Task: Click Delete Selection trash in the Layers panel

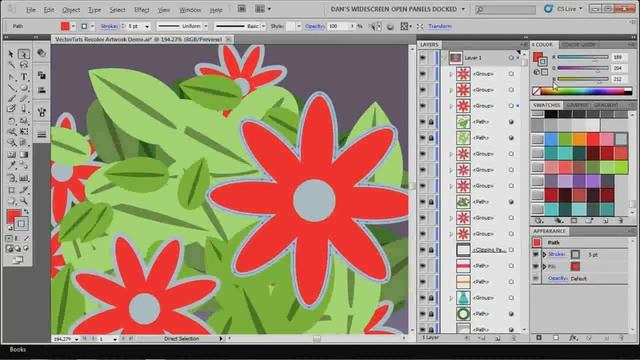Action: [514, 338]
